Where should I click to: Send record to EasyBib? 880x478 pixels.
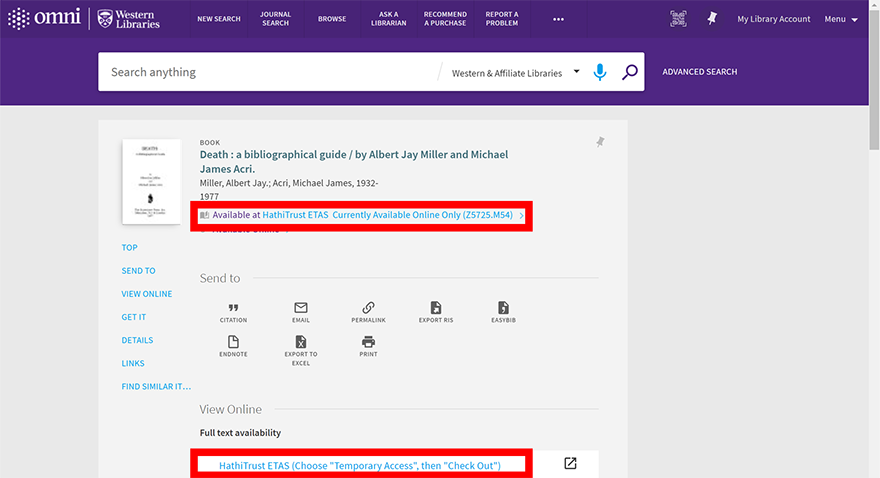503,312
